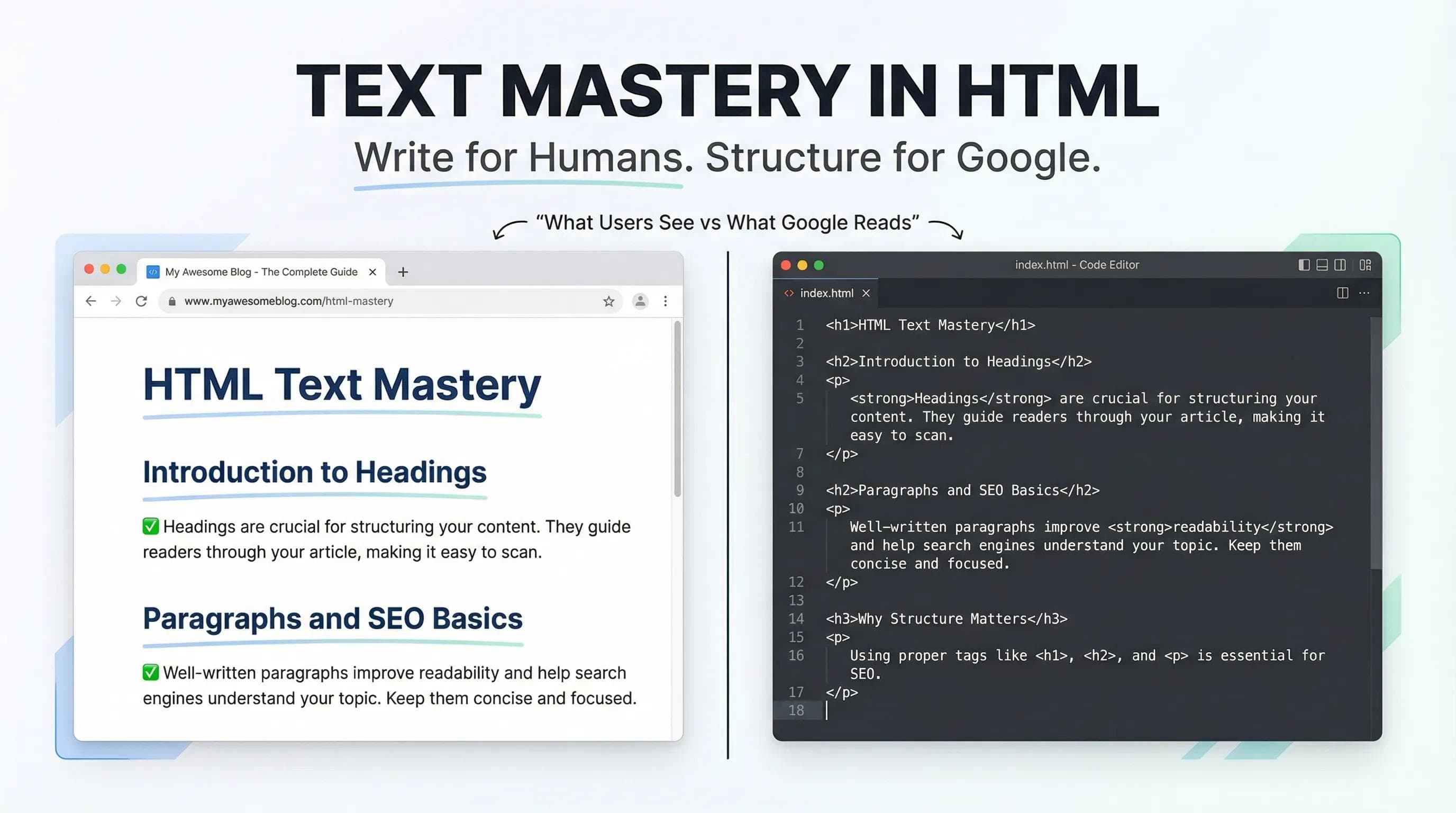Click the back navigation arrow
The height and width of the screenshot is (813, 1456).
(90, 301)
